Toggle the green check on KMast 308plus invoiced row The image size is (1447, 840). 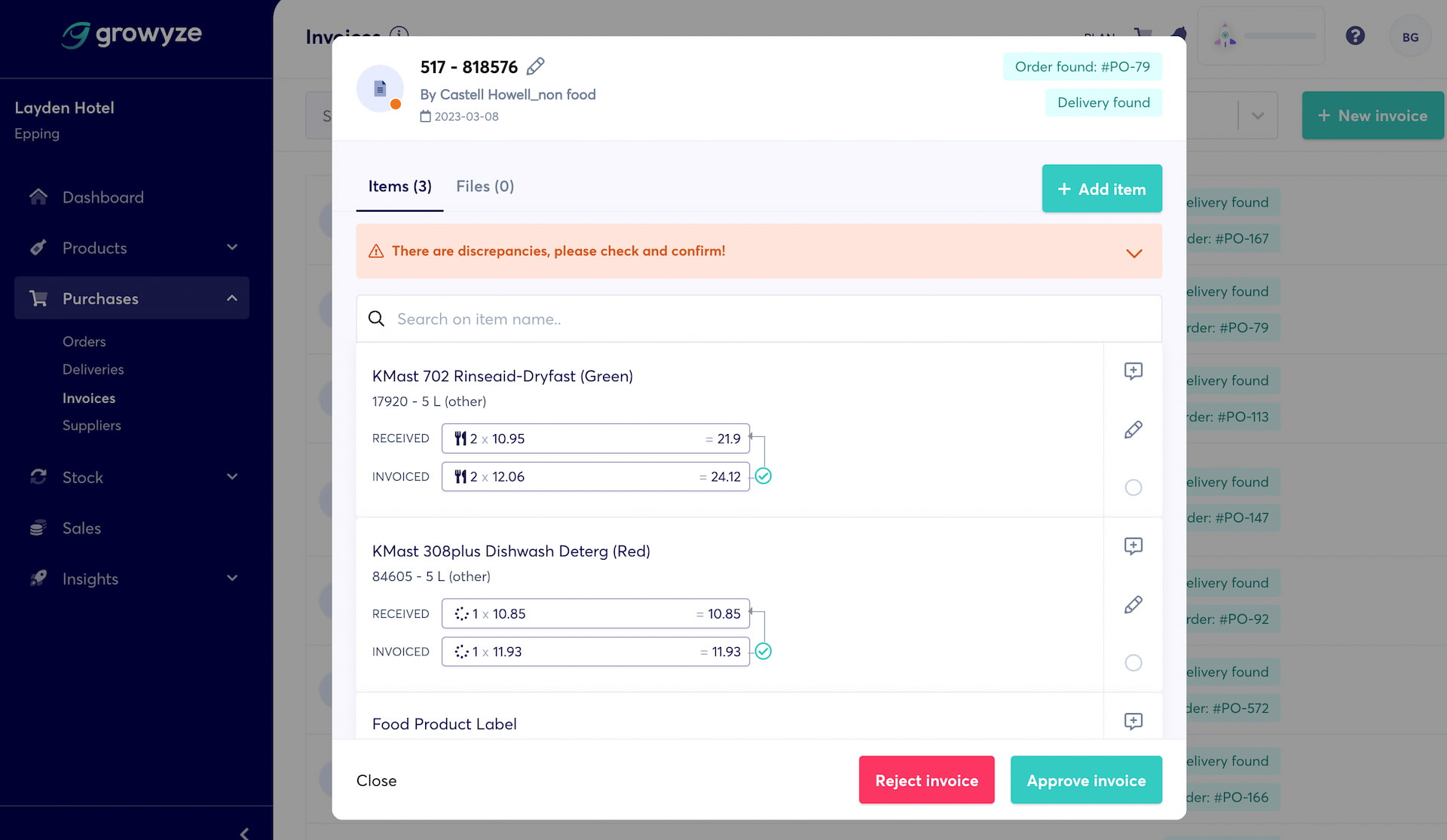pyautogui.click(x=763, y=652)
